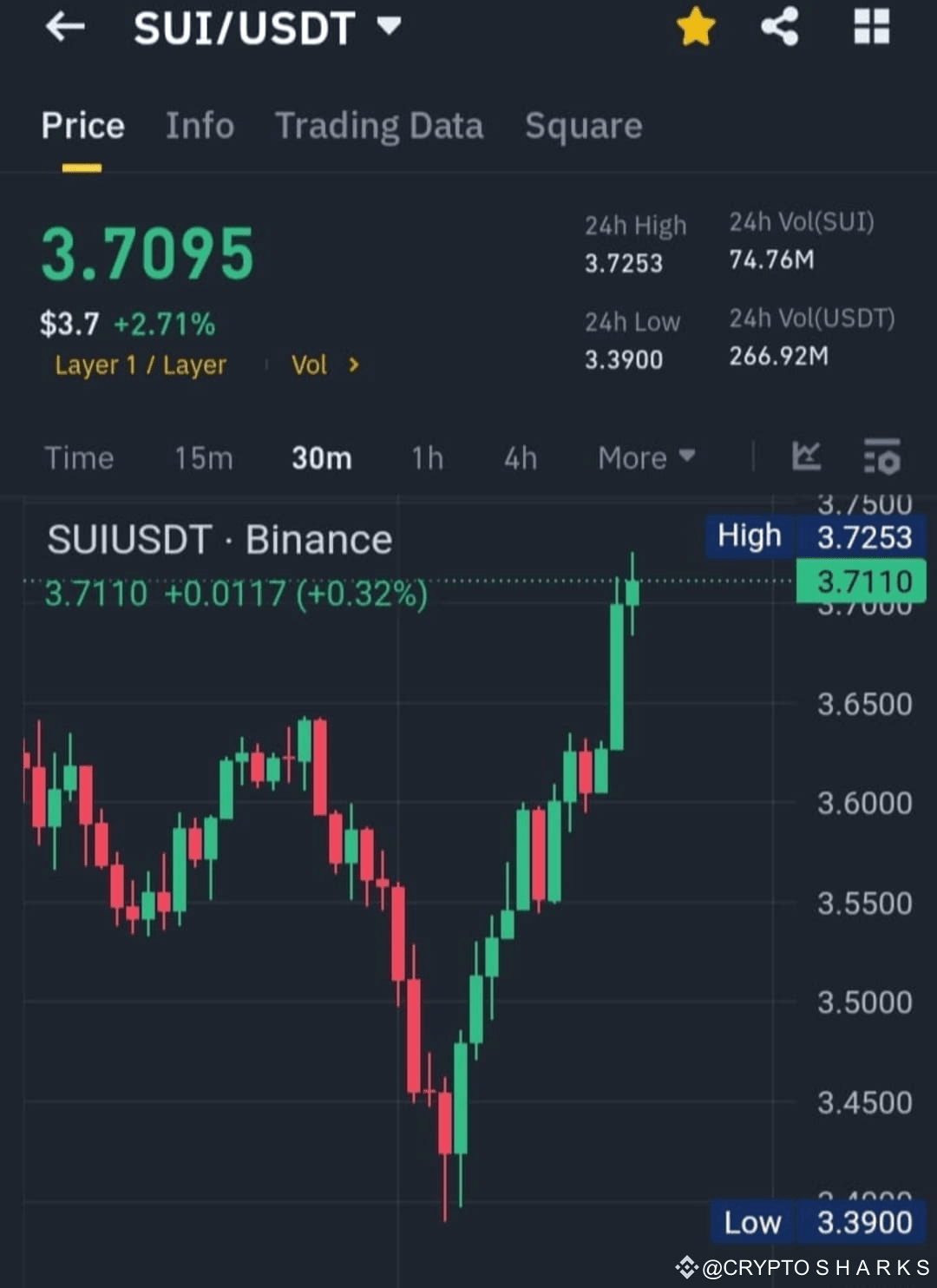Switch to the Square tab

[x=583, y=126]
